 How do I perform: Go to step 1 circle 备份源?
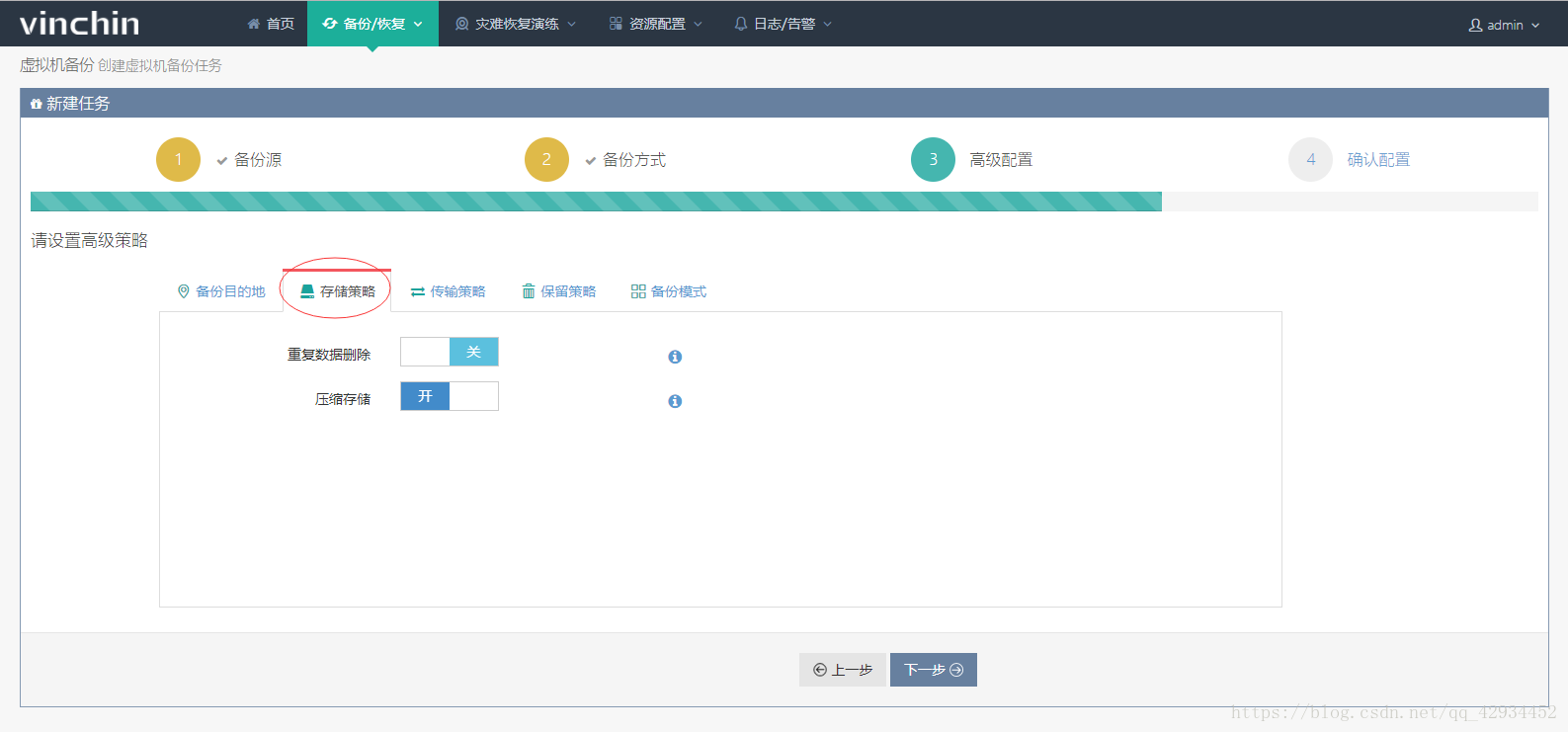click(178, 159)
